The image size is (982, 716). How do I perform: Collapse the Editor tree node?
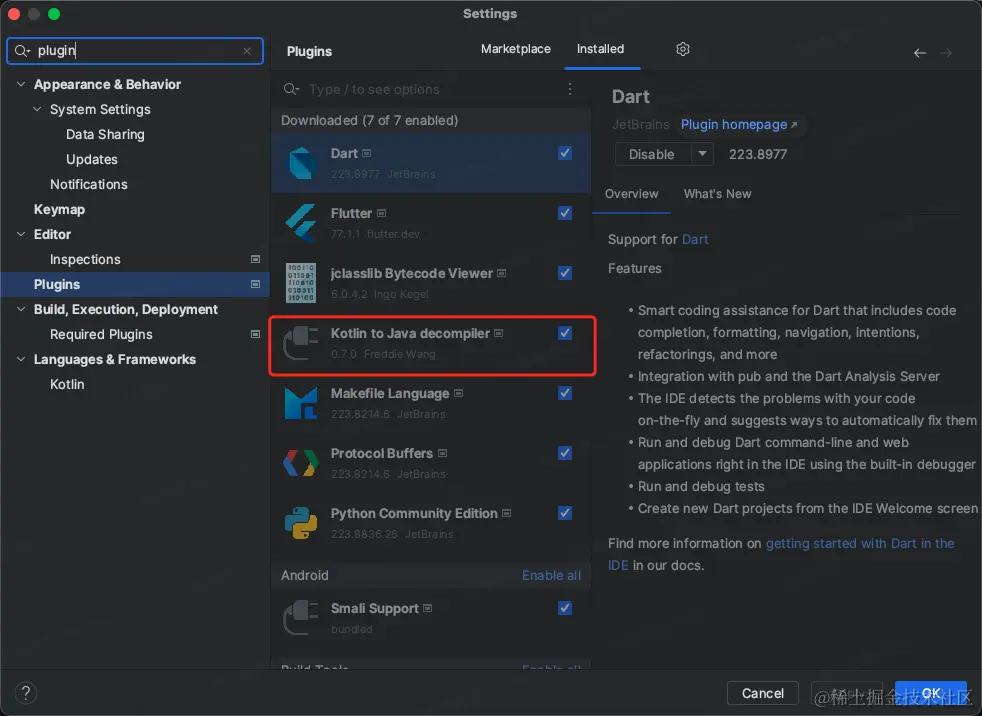point(21,234)
